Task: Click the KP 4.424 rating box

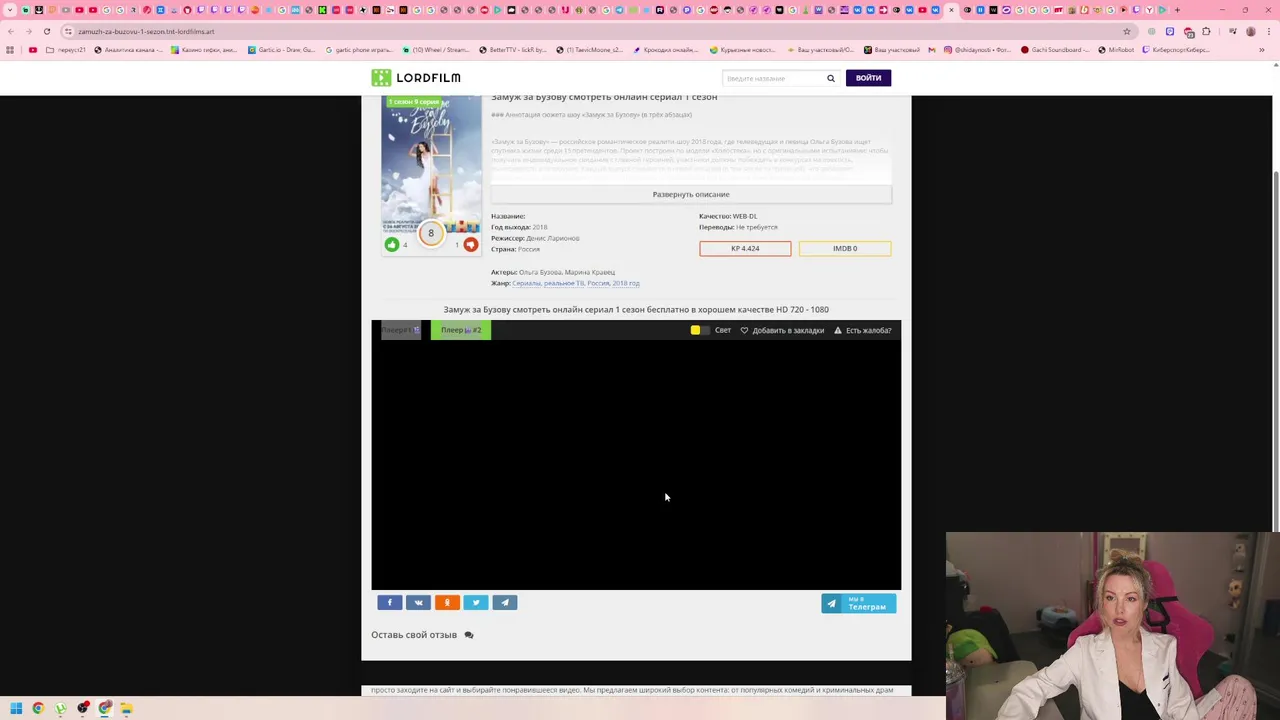Action: (745, 248)
